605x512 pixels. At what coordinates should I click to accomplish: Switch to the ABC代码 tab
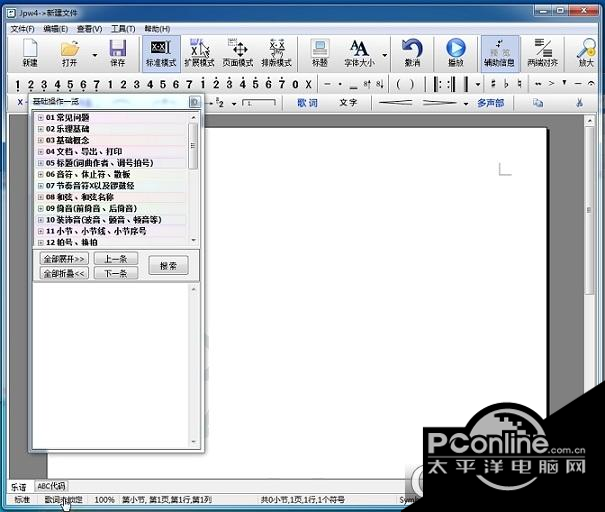pos(51,486)
